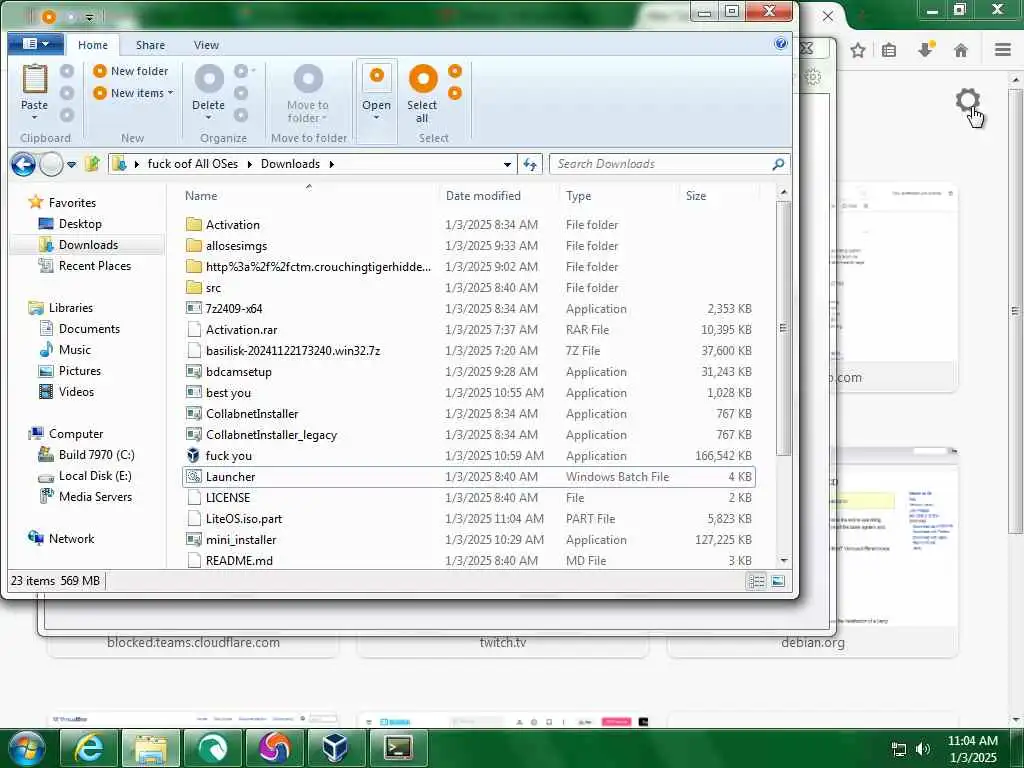Select the mini_installer application
Image resolution: width=1024 pixels, height=768 pixels.
coord(240,539)
